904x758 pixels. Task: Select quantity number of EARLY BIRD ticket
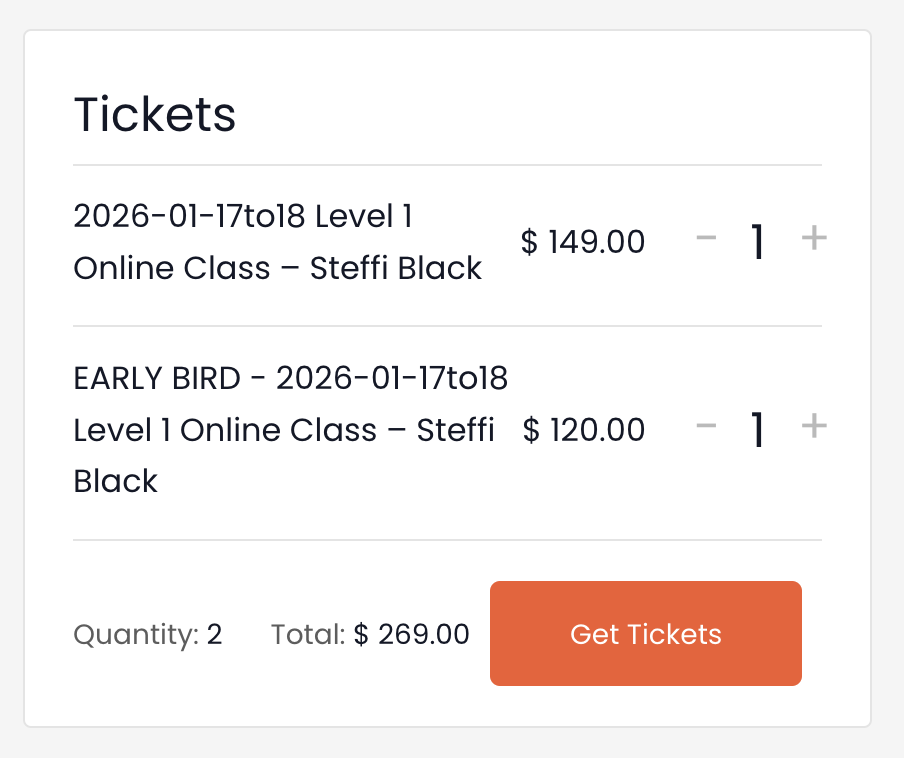coord(758,429)
